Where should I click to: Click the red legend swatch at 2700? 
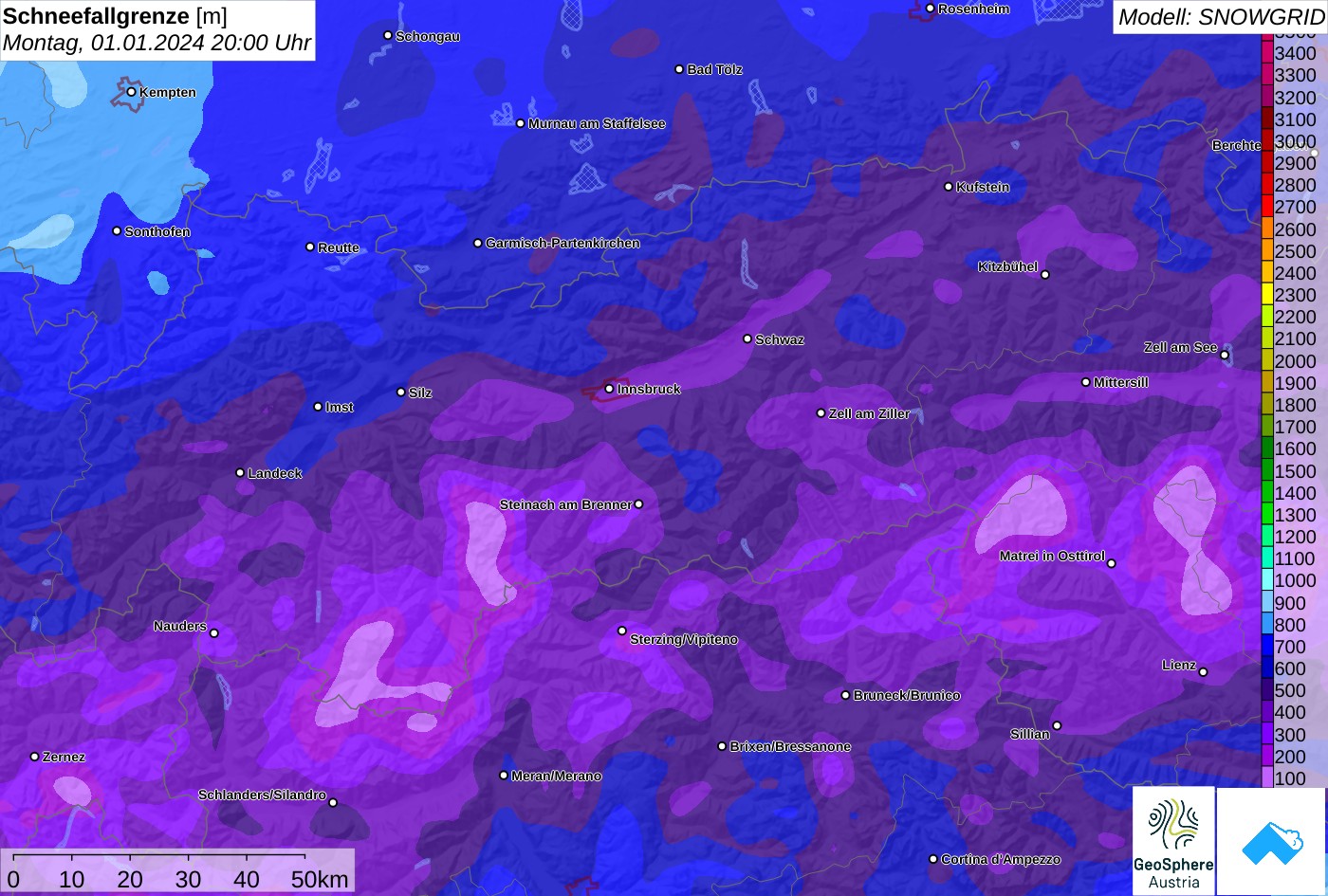(1267, 207)
